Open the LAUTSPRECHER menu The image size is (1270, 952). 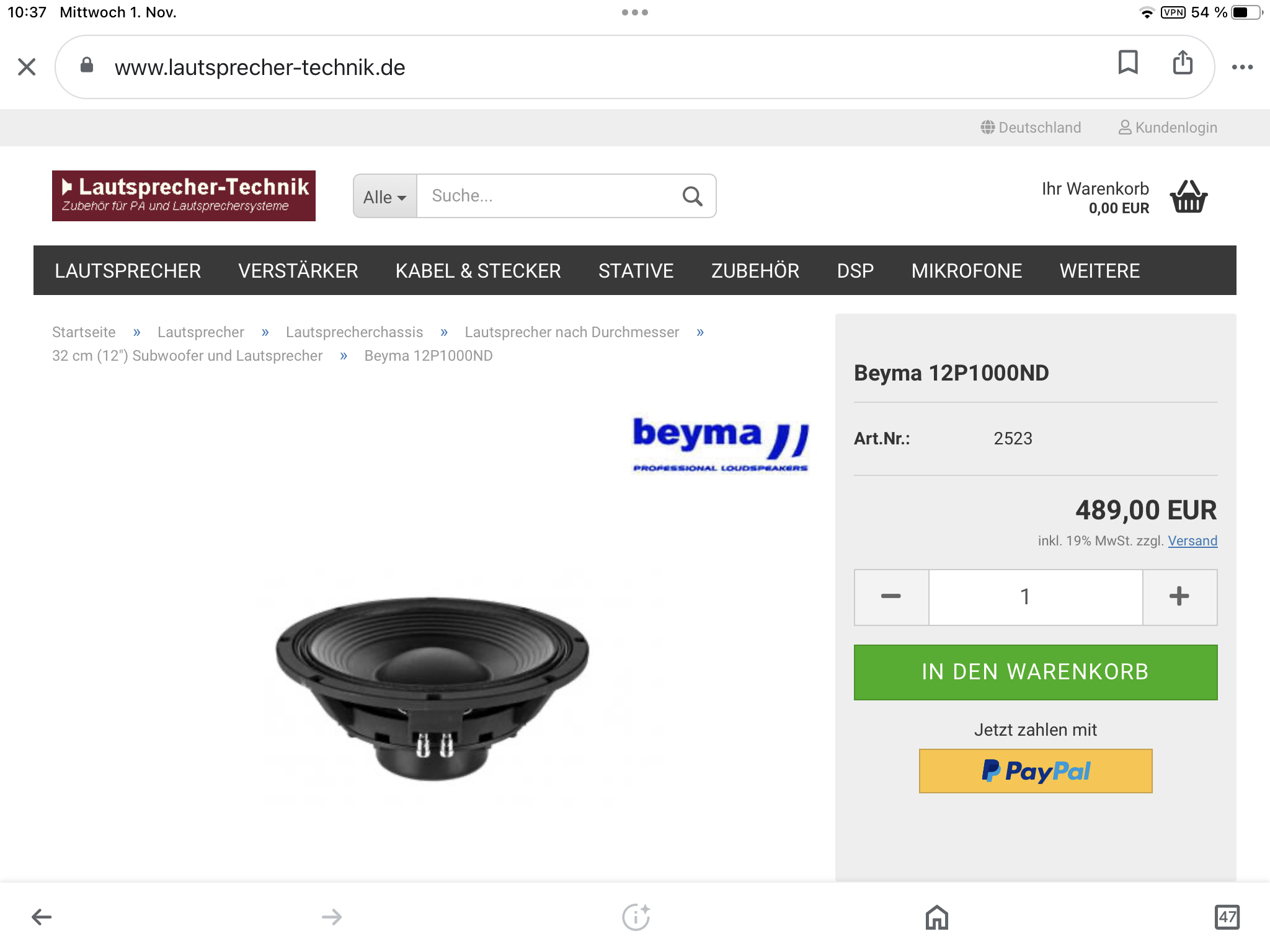coord(128,271)
